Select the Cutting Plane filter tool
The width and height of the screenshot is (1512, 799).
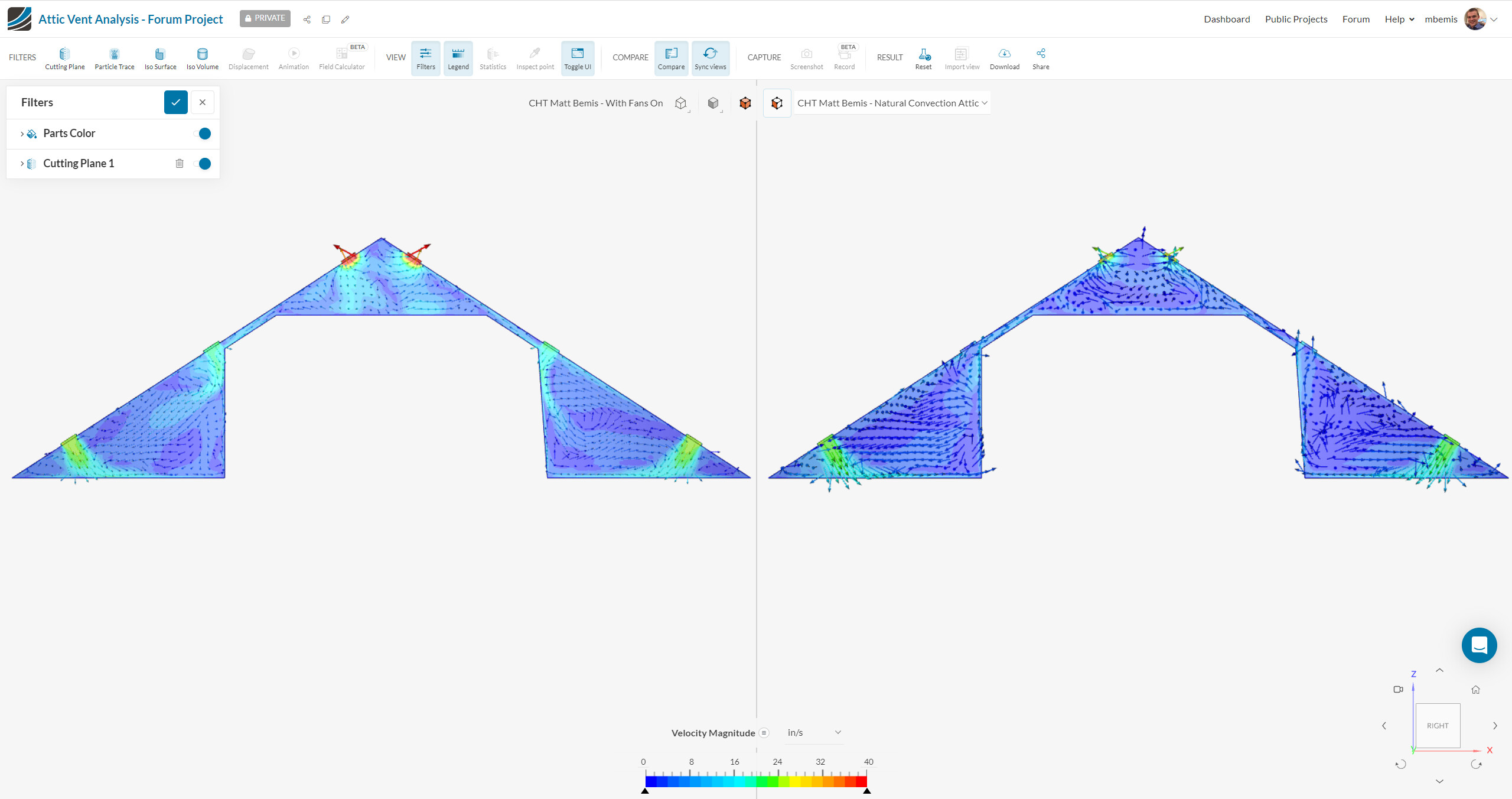[x=64, y=58]
